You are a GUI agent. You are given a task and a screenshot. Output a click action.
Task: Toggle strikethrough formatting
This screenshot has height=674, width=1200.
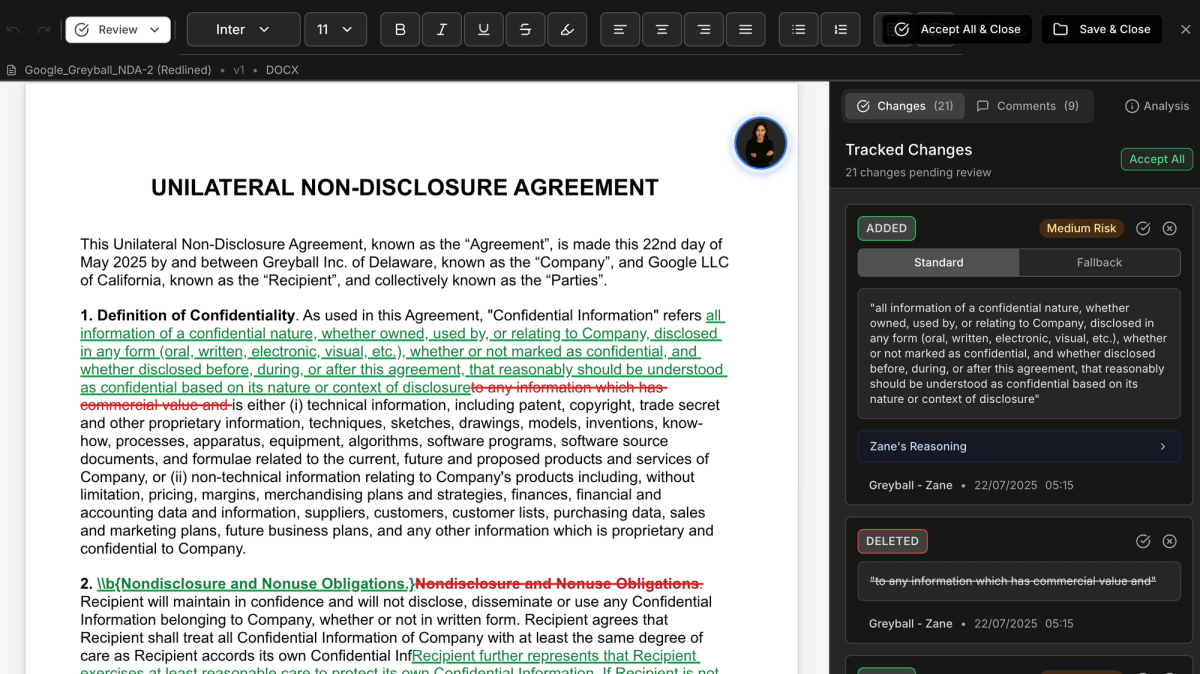point(526,30)
